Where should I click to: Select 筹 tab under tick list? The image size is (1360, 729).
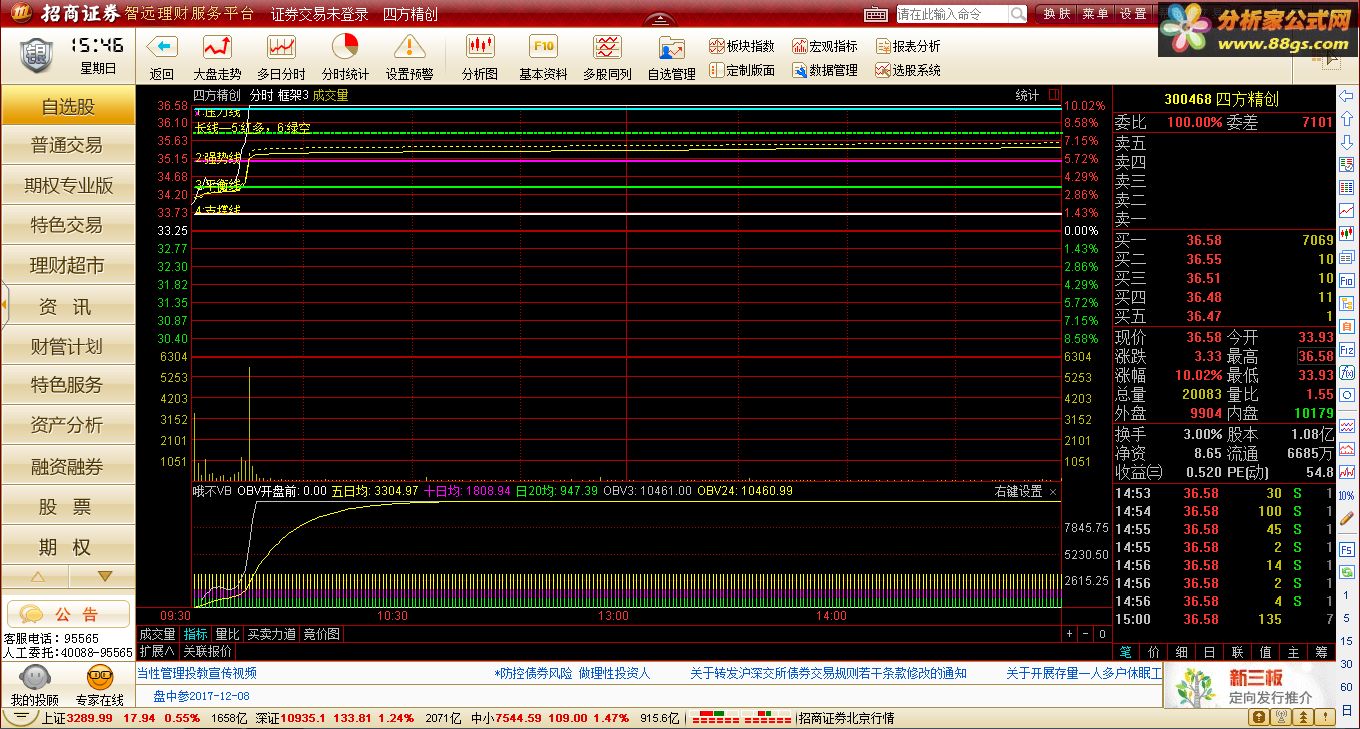tap(1321, 651)
